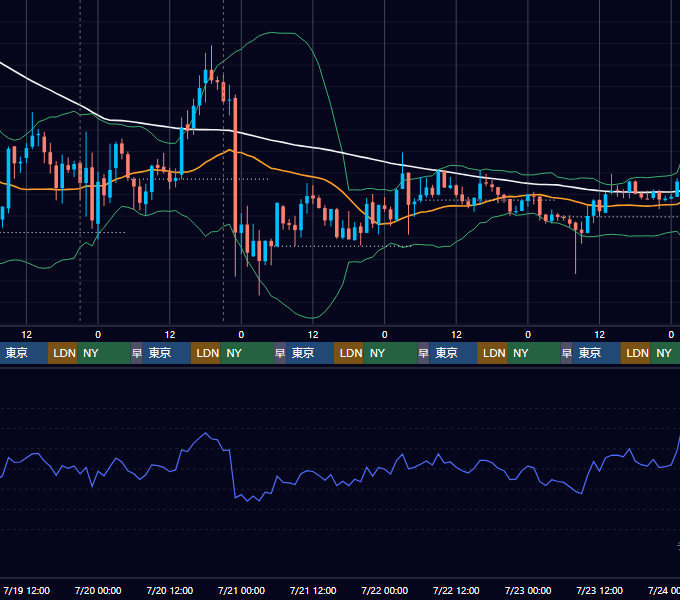This screenshot has width=680, height=600.
Task: Select NY session block spanning 7/23 00:00
Action: pos(534,353)
